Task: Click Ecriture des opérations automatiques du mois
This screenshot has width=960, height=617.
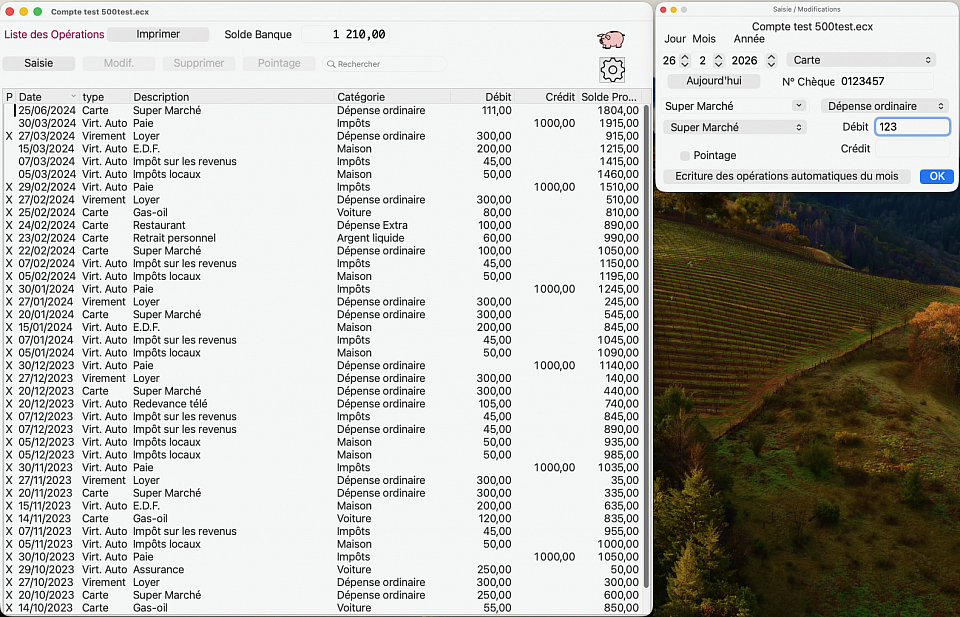Action: click(x=786, y=176)
